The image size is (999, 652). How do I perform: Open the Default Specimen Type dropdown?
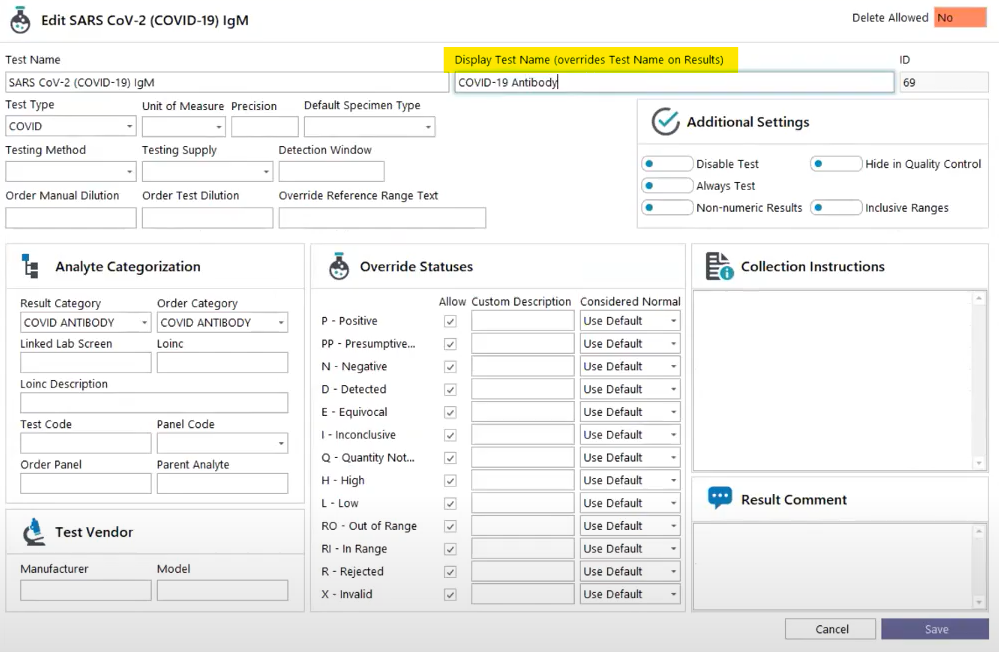tap(428, 127)
